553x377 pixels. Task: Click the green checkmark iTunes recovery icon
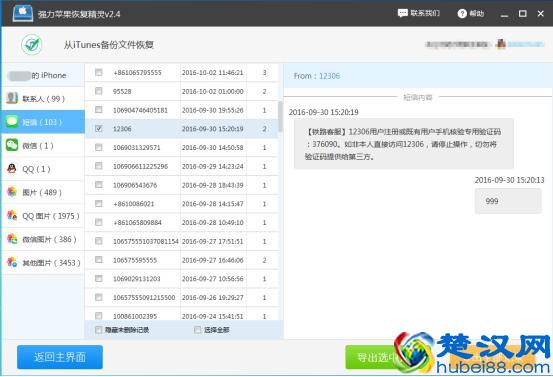32,45
